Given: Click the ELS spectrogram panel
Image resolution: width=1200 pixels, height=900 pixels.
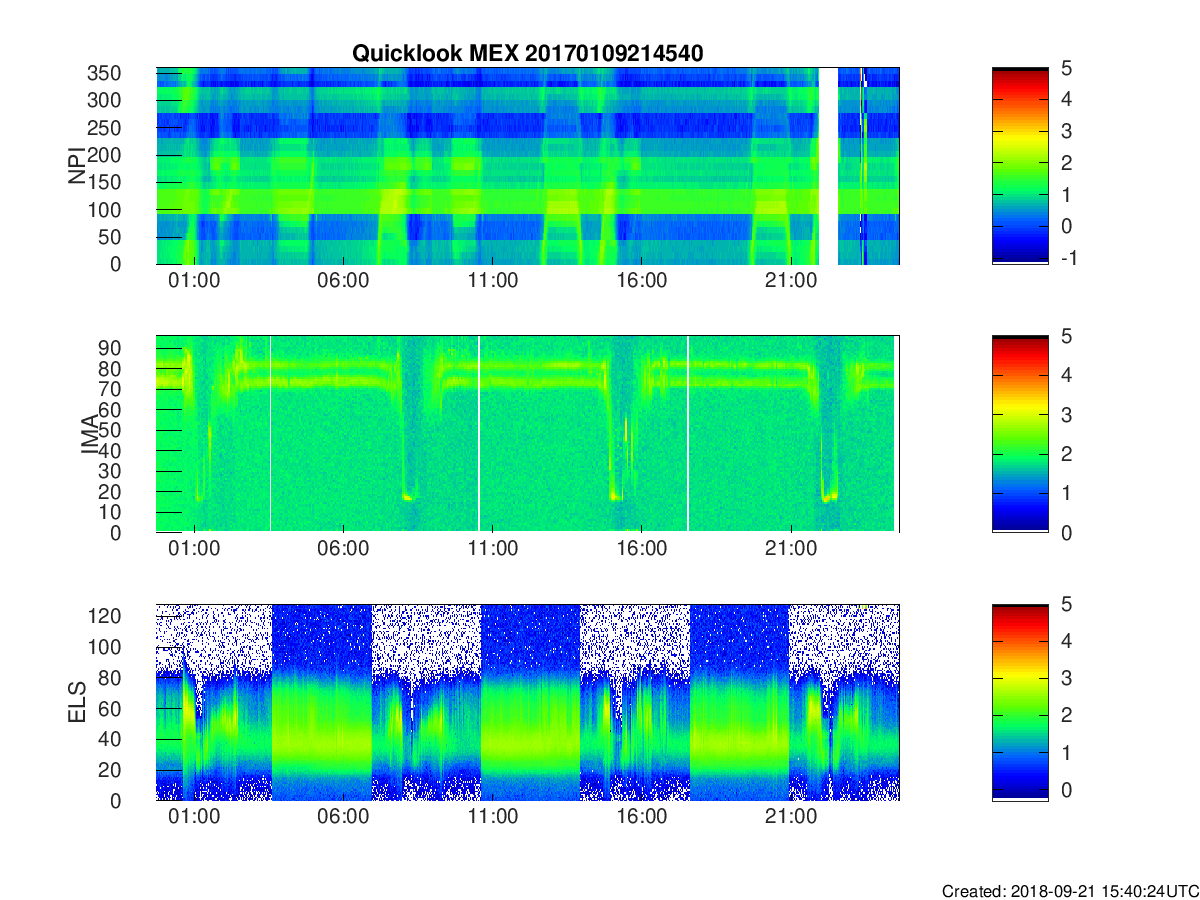Looking at the screenshot, I should coord(528,702).
